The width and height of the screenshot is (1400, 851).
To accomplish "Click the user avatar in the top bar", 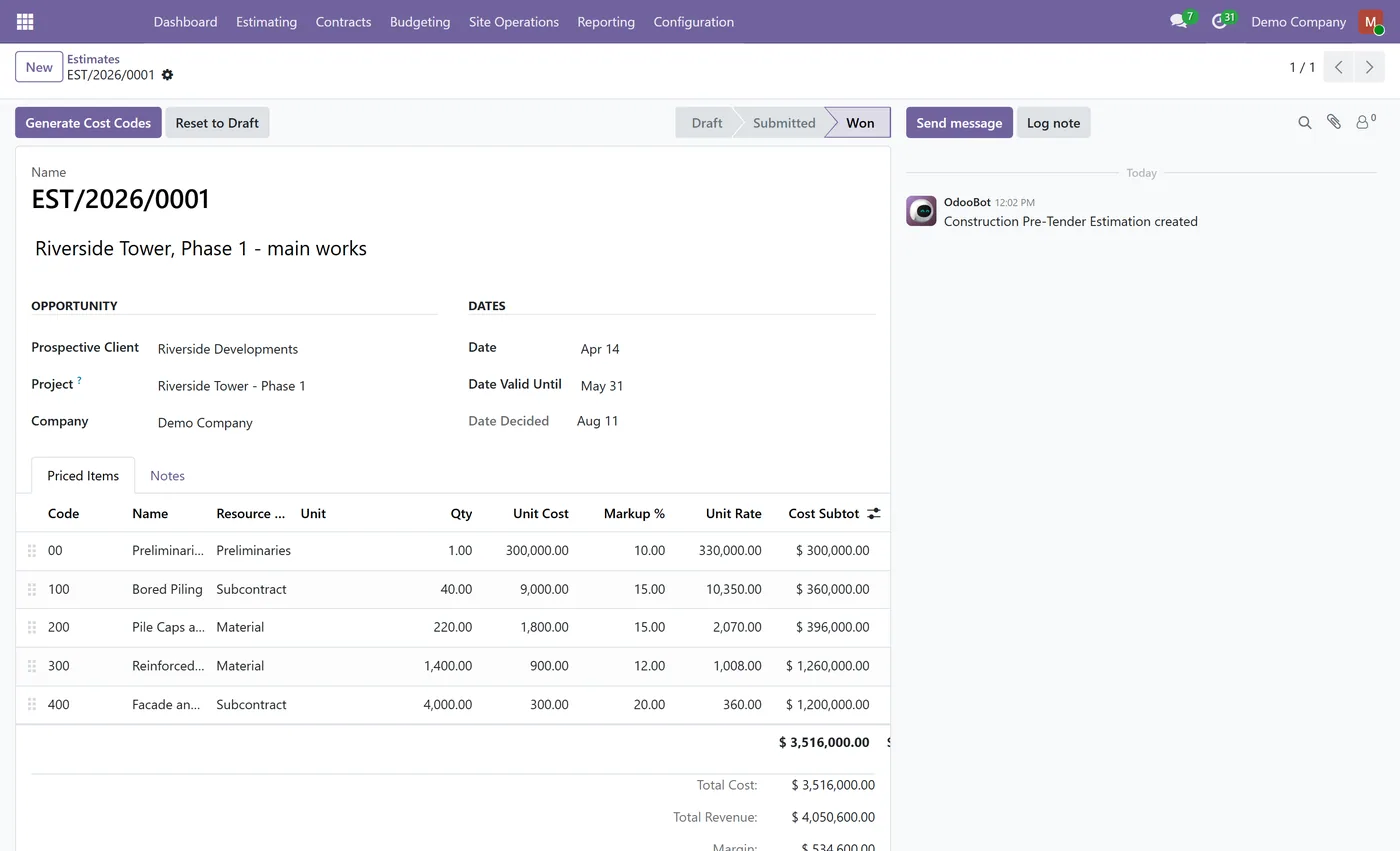I will [1370, 21].
